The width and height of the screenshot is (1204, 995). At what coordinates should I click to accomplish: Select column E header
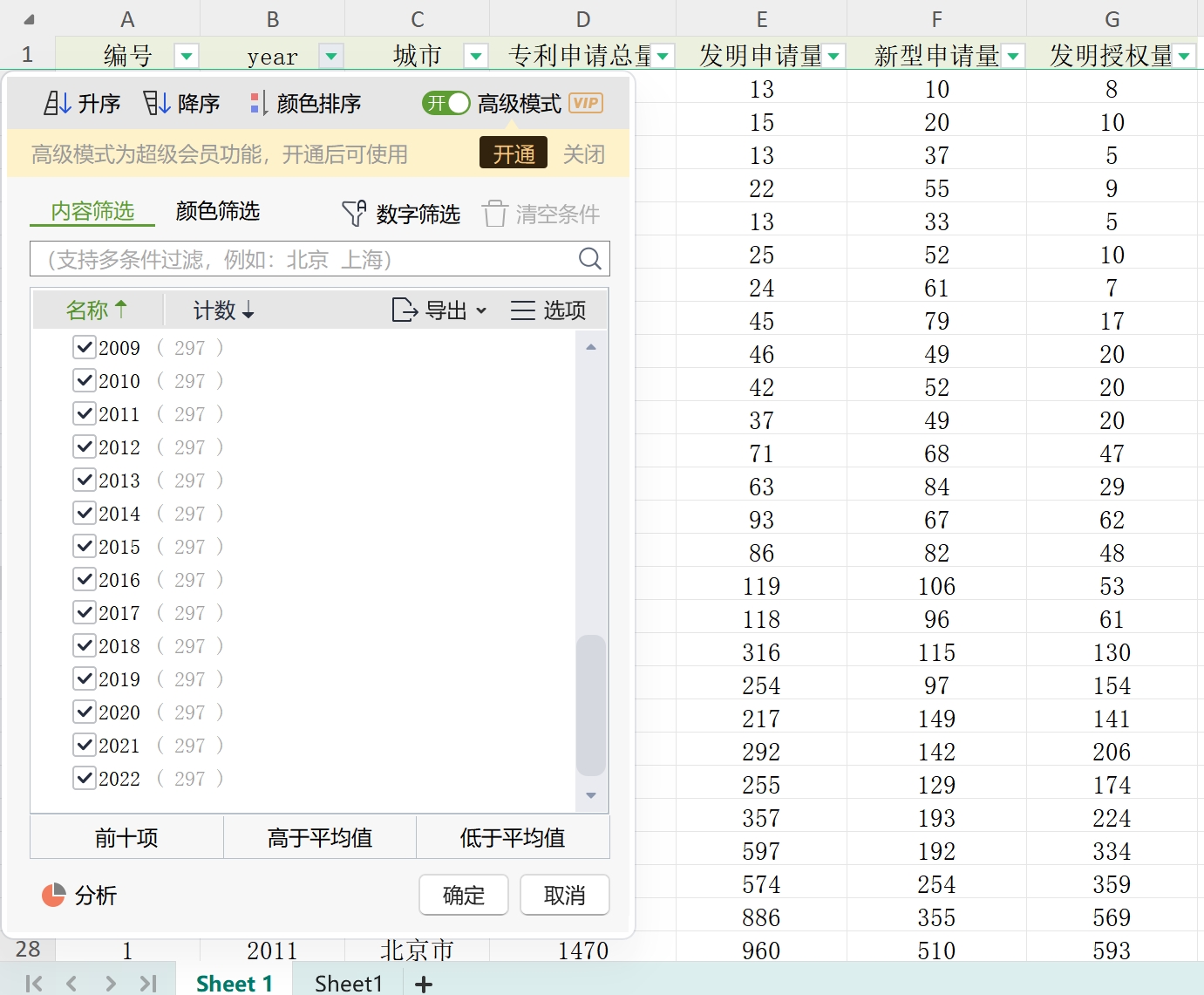click(762, 18)
